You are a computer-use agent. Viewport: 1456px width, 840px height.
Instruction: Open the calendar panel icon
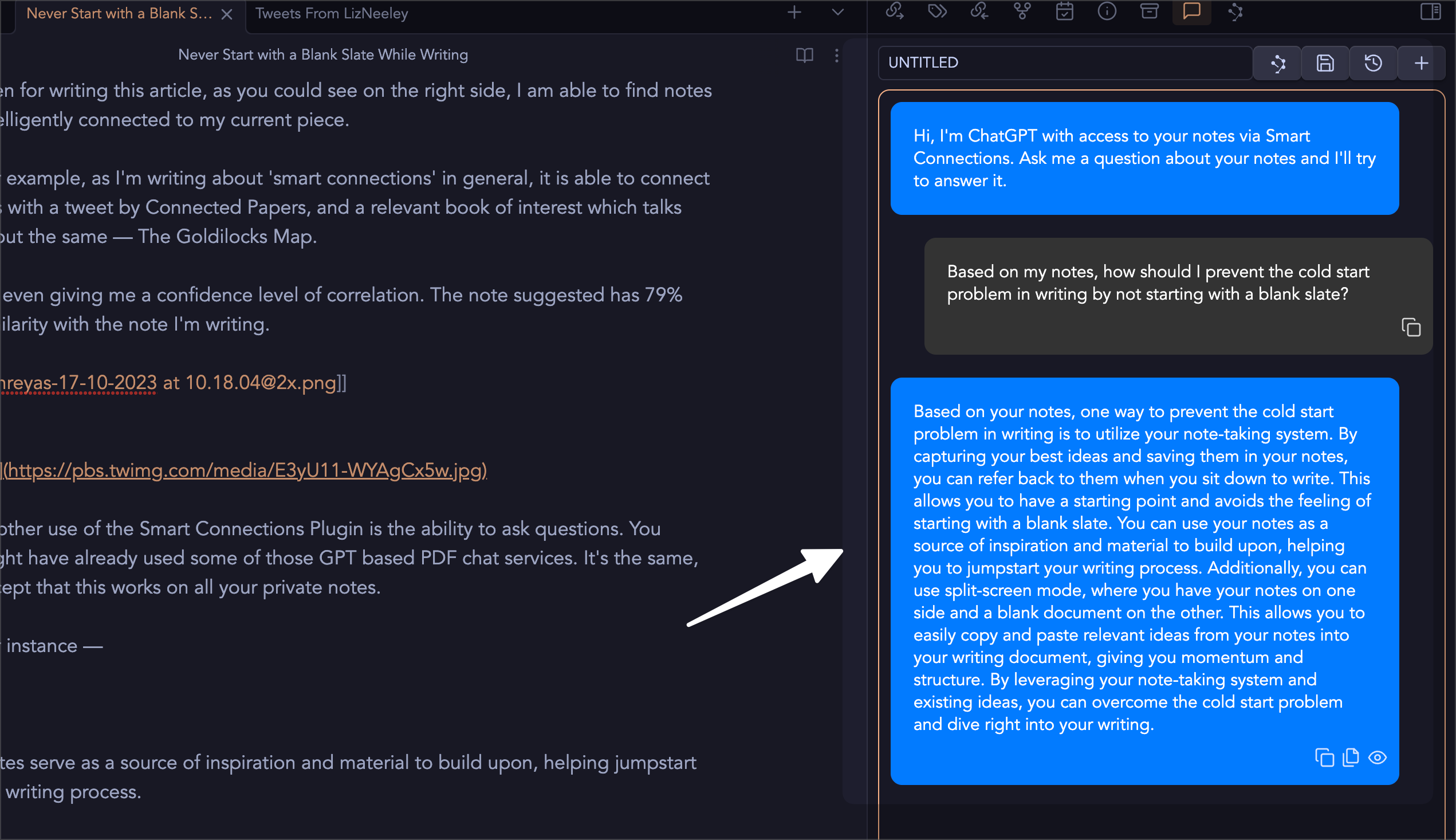click(1064, 11)
